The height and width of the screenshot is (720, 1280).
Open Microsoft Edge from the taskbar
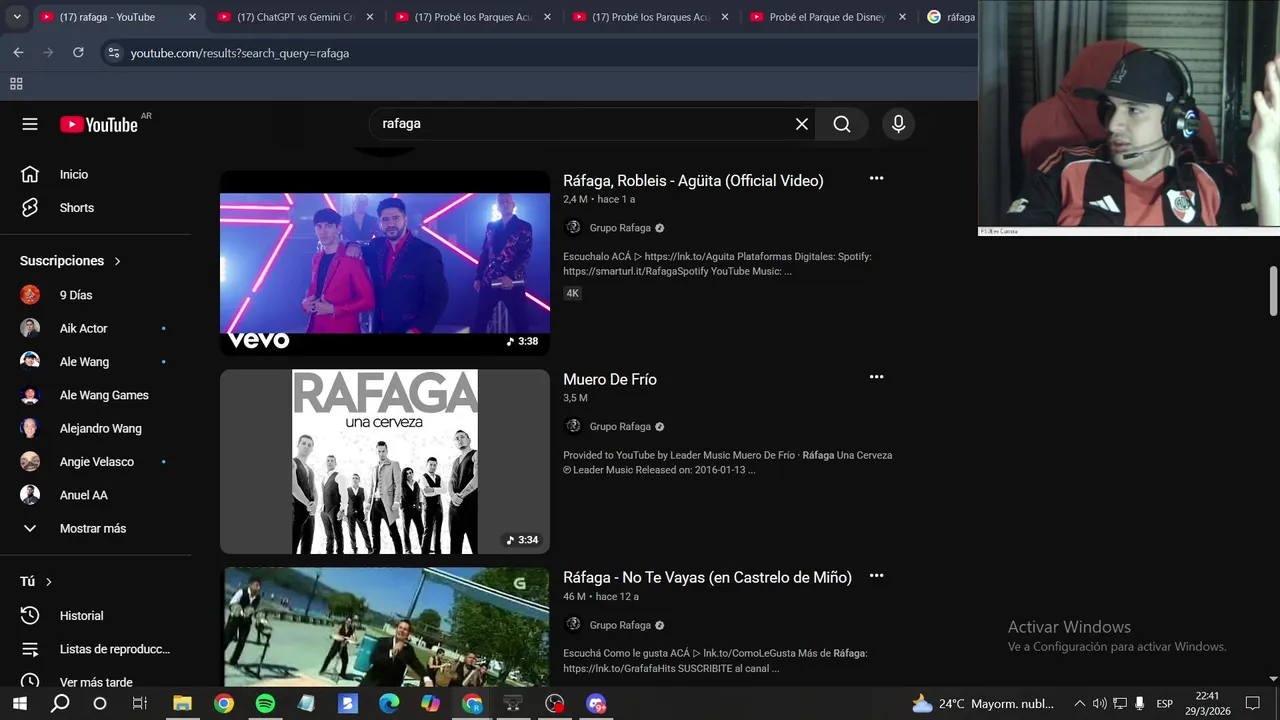pos(389,704)
